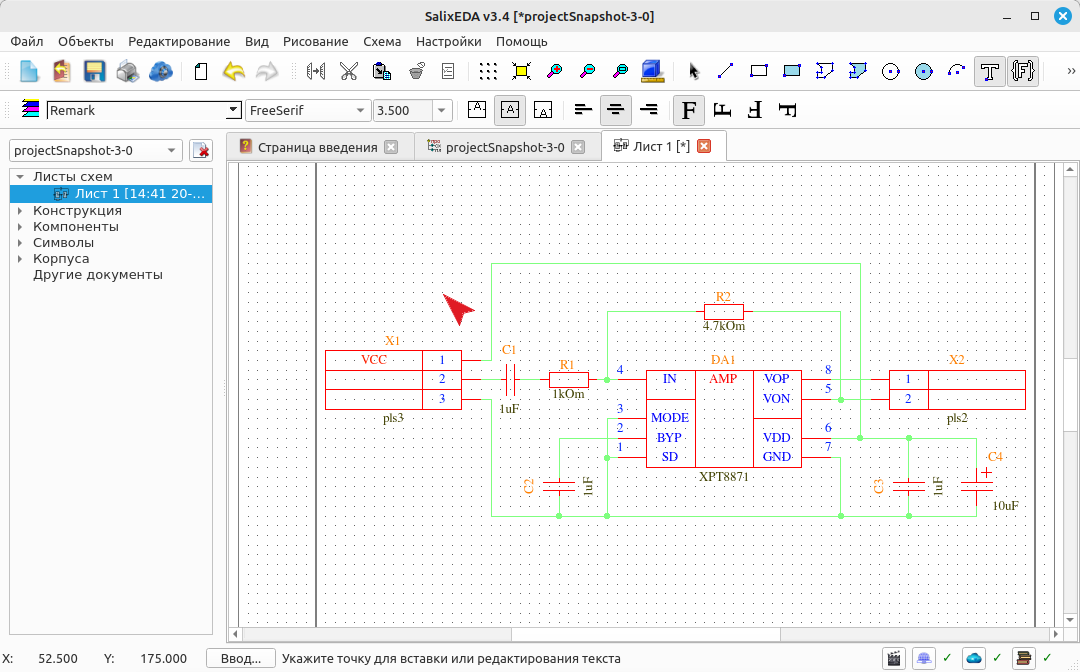Image resolution: width=1080 pixels, height=672 pixels.
Task: Click the blue cloud upload icon
Action: pos(160,71)
